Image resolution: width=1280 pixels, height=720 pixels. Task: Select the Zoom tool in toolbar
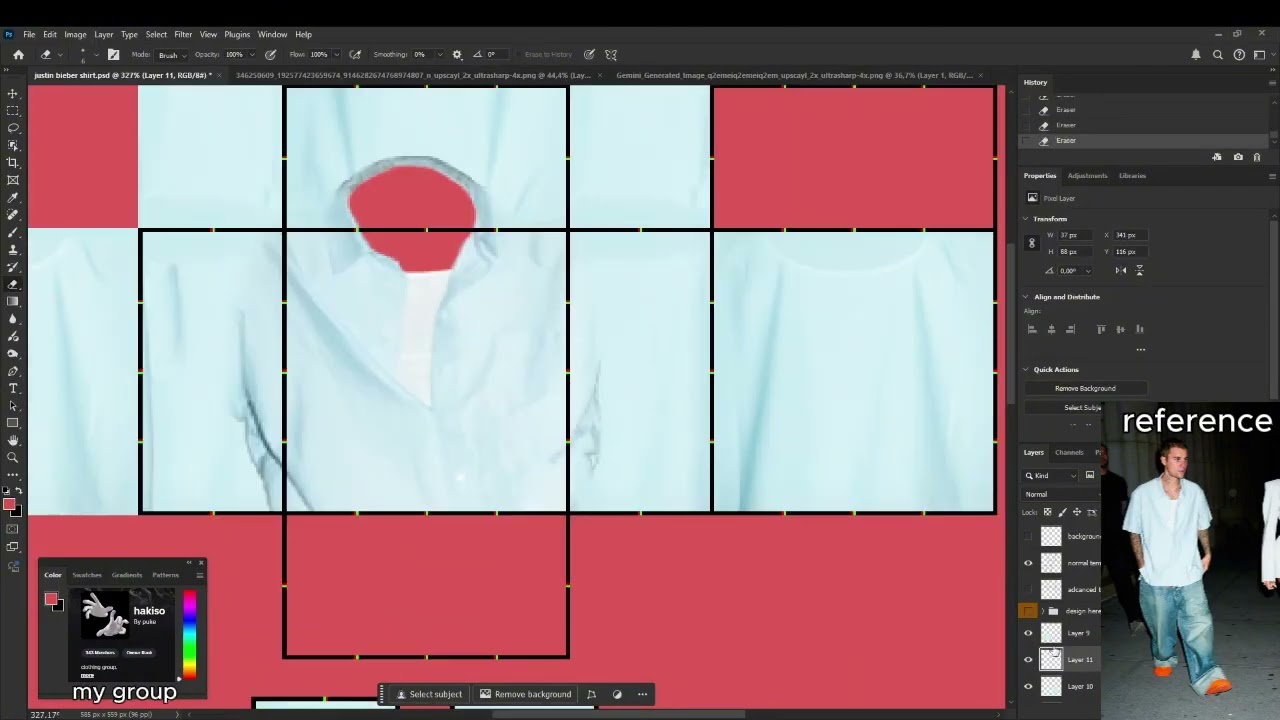pos(13,457)
